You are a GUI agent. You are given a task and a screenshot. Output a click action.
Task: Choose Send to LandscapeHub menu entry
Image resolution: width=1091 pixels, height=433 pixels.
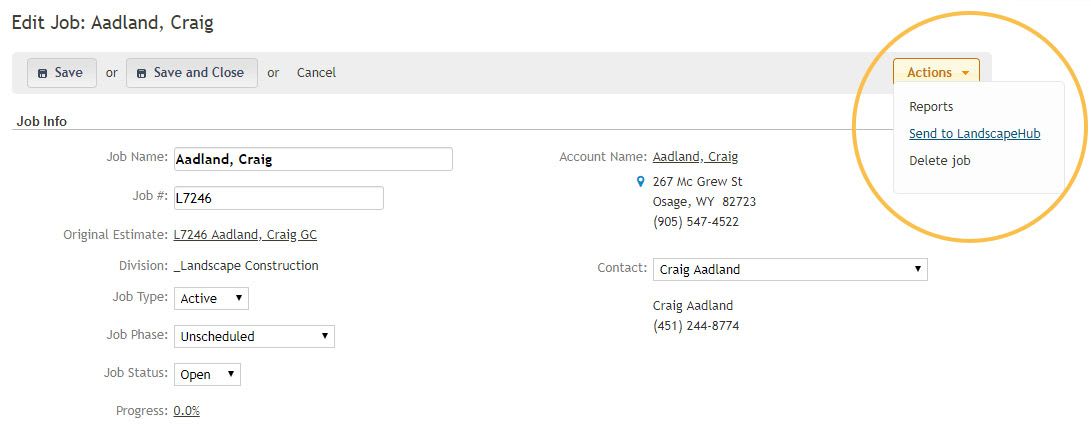(974, 134)
